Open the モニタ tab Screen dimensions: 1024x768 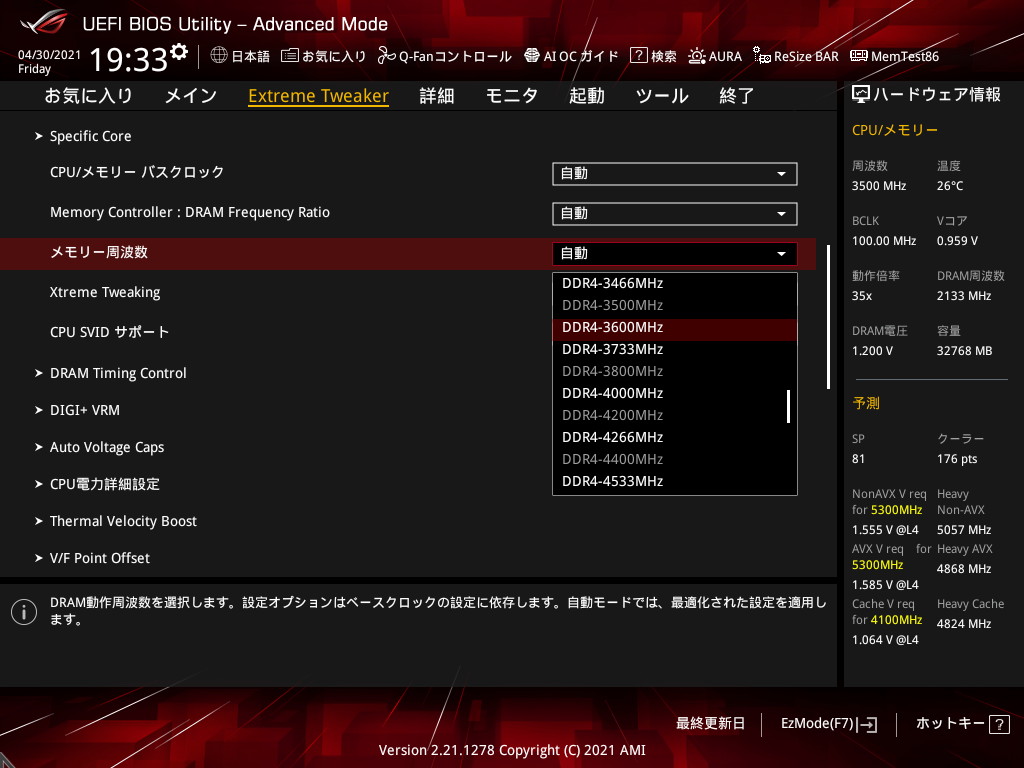512,95
